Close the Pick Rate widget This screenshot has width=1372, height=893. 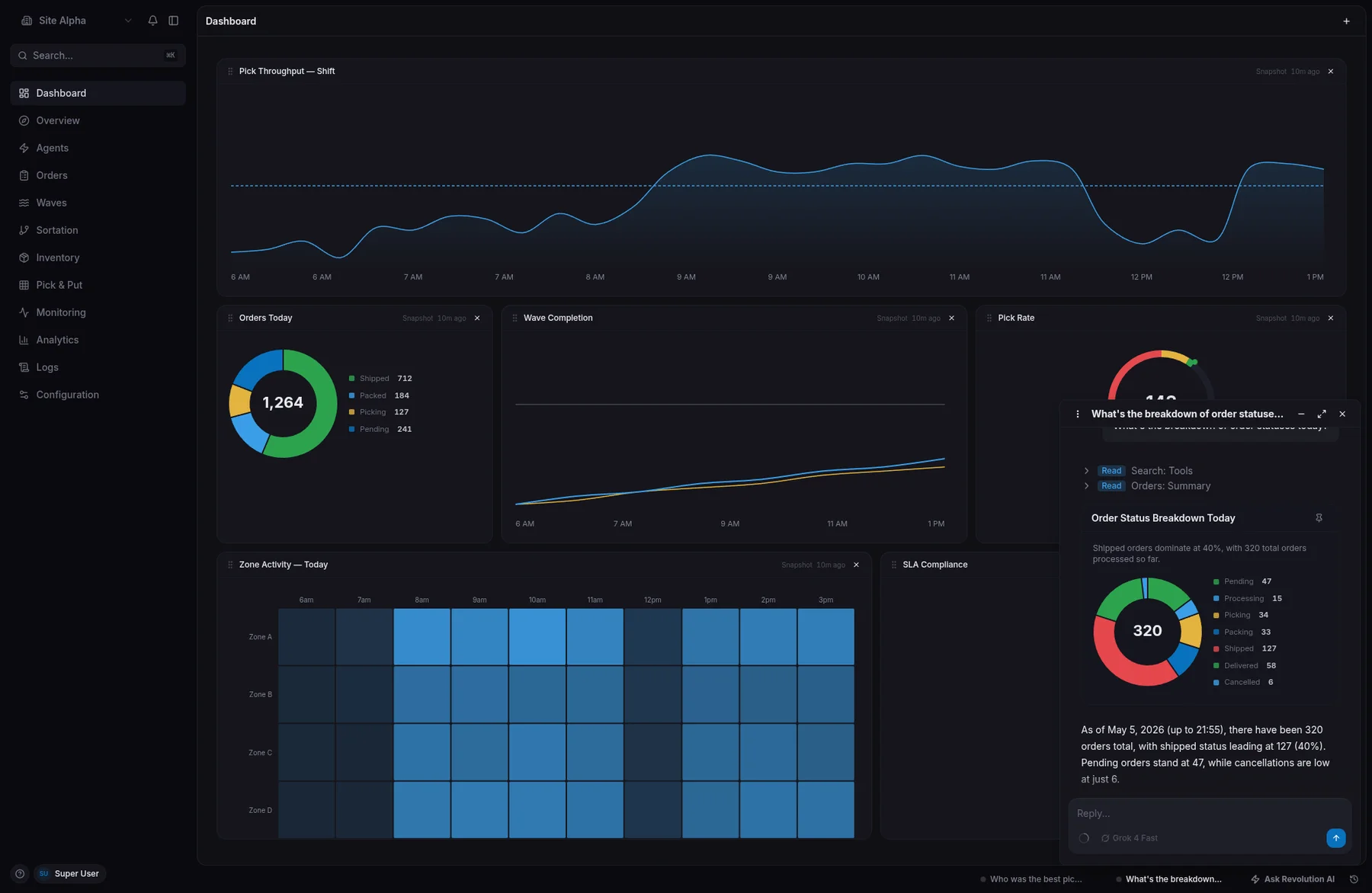(1331, 318)
